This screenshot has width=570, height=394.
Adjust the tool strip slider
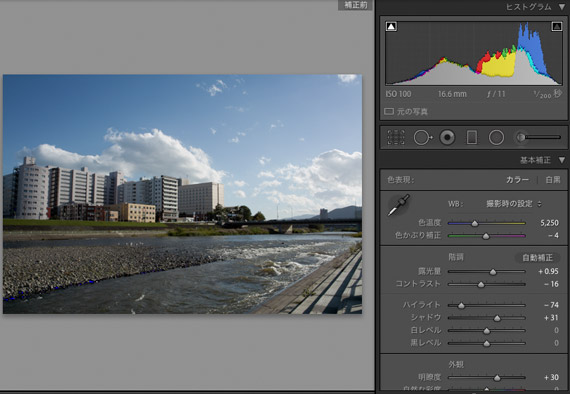[x=541, y=137]
